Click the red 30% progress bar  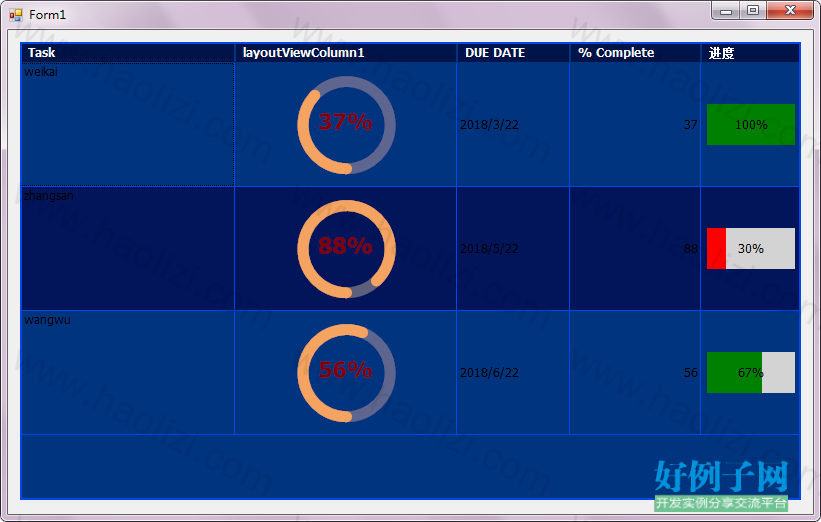[x=751, y=249]
